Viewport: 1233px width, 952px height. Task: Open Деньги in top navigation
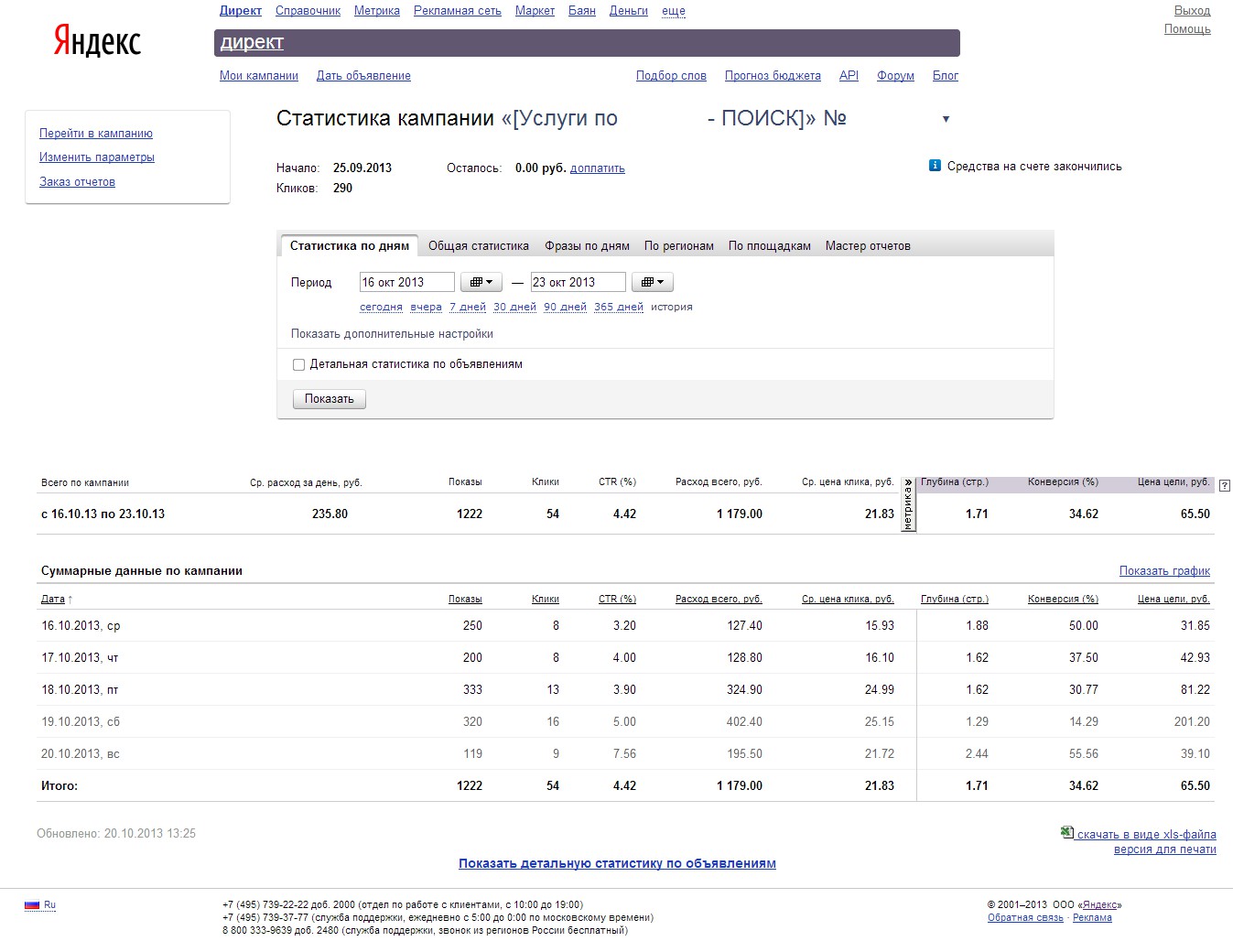629,11
